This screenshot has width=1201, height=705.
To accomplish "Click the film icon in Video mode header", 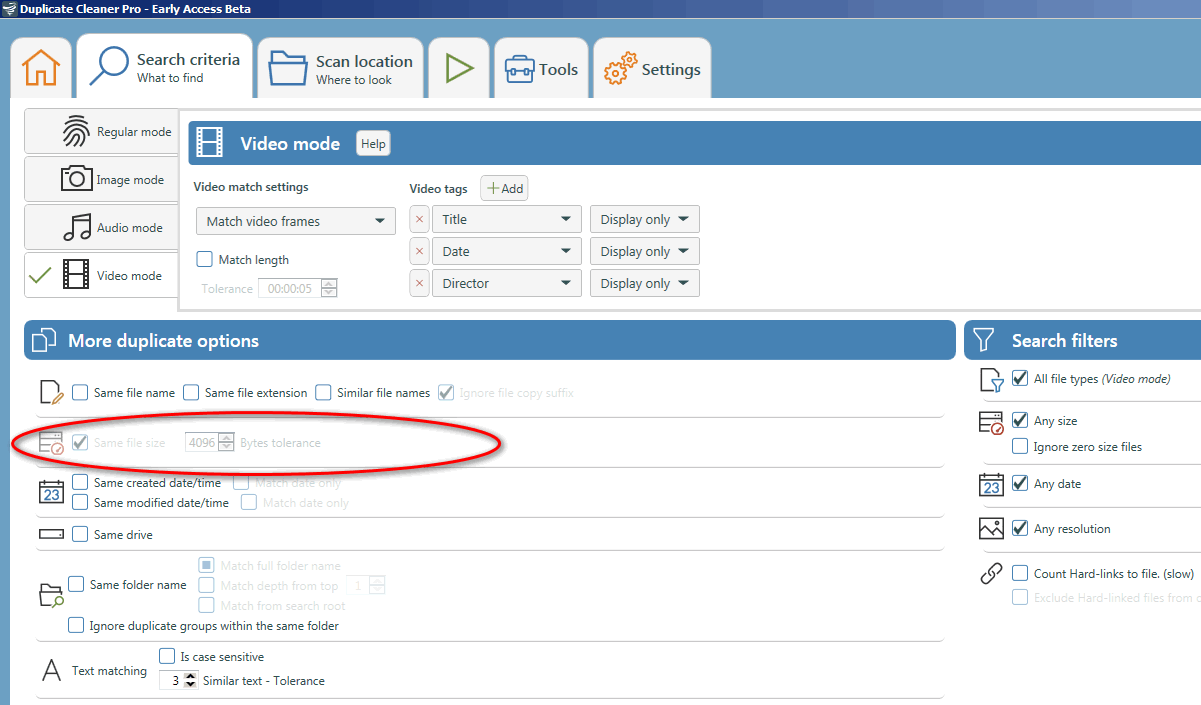I will (x=210, y=143).
